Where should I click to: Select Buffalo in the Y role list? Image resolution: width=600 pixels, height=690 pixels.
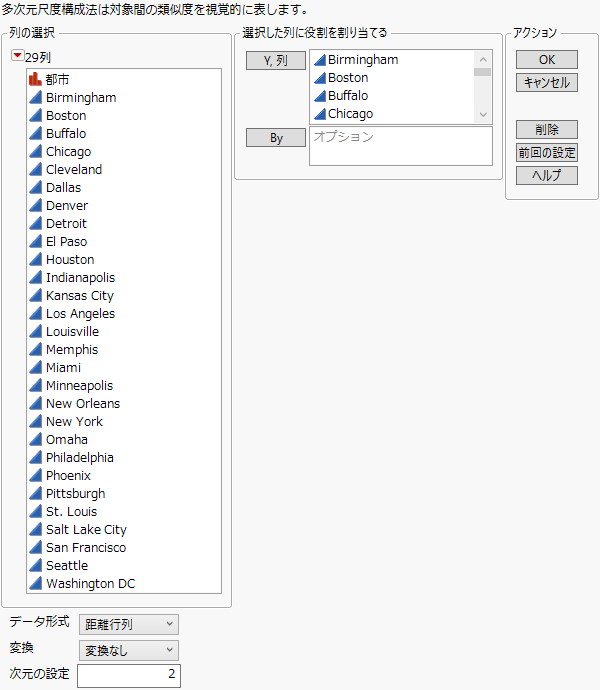coord(348,95)
